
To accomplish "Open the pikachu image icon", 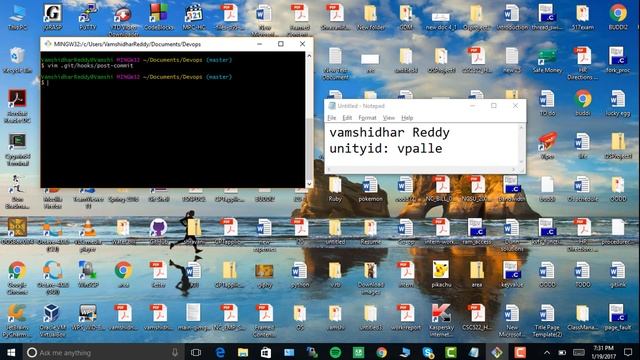I will pyautogui.click(x=441, y=274).
